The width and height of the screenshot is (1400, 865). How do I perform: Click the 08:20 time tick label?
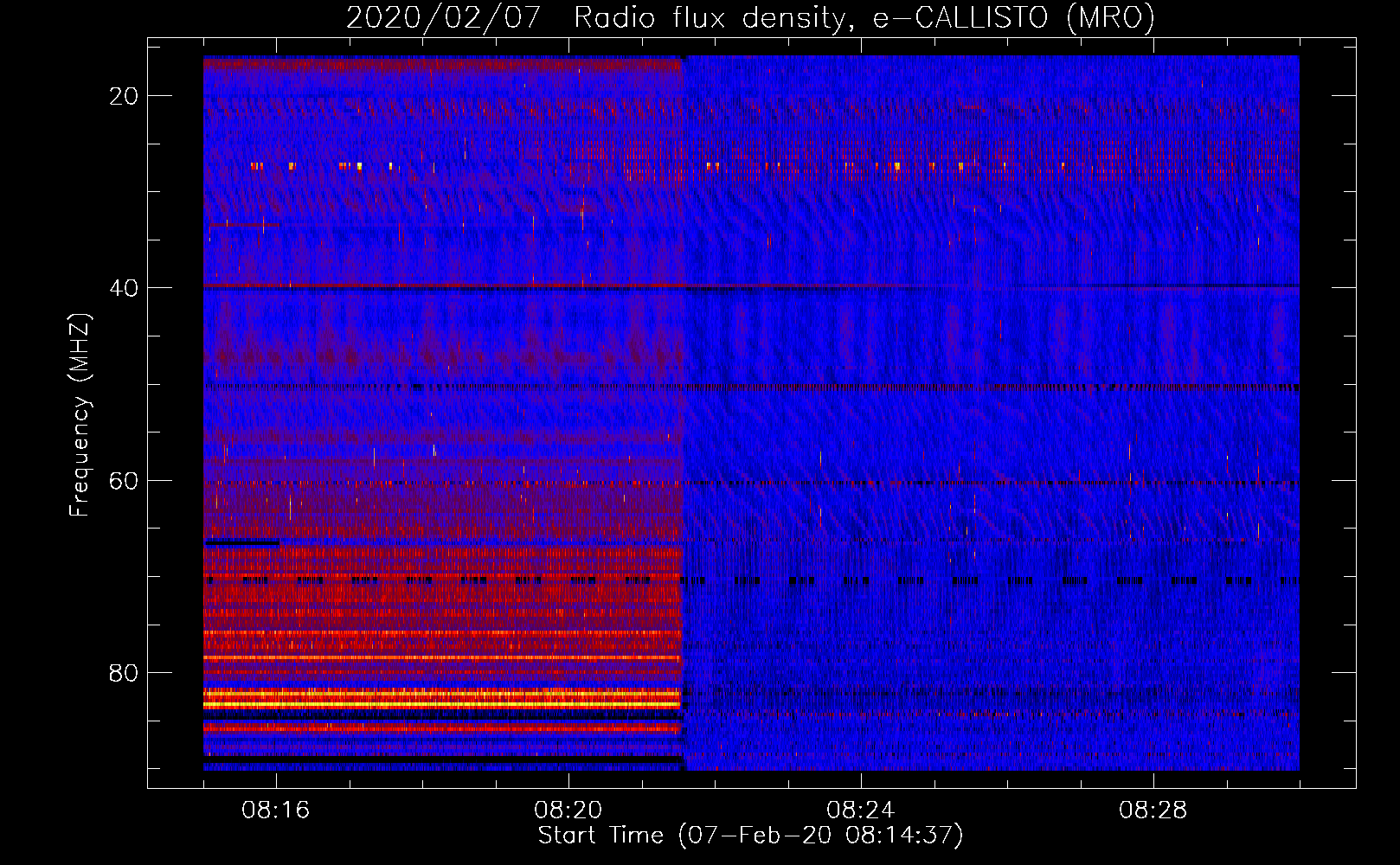pyautogui.click(x=568, y=811)
